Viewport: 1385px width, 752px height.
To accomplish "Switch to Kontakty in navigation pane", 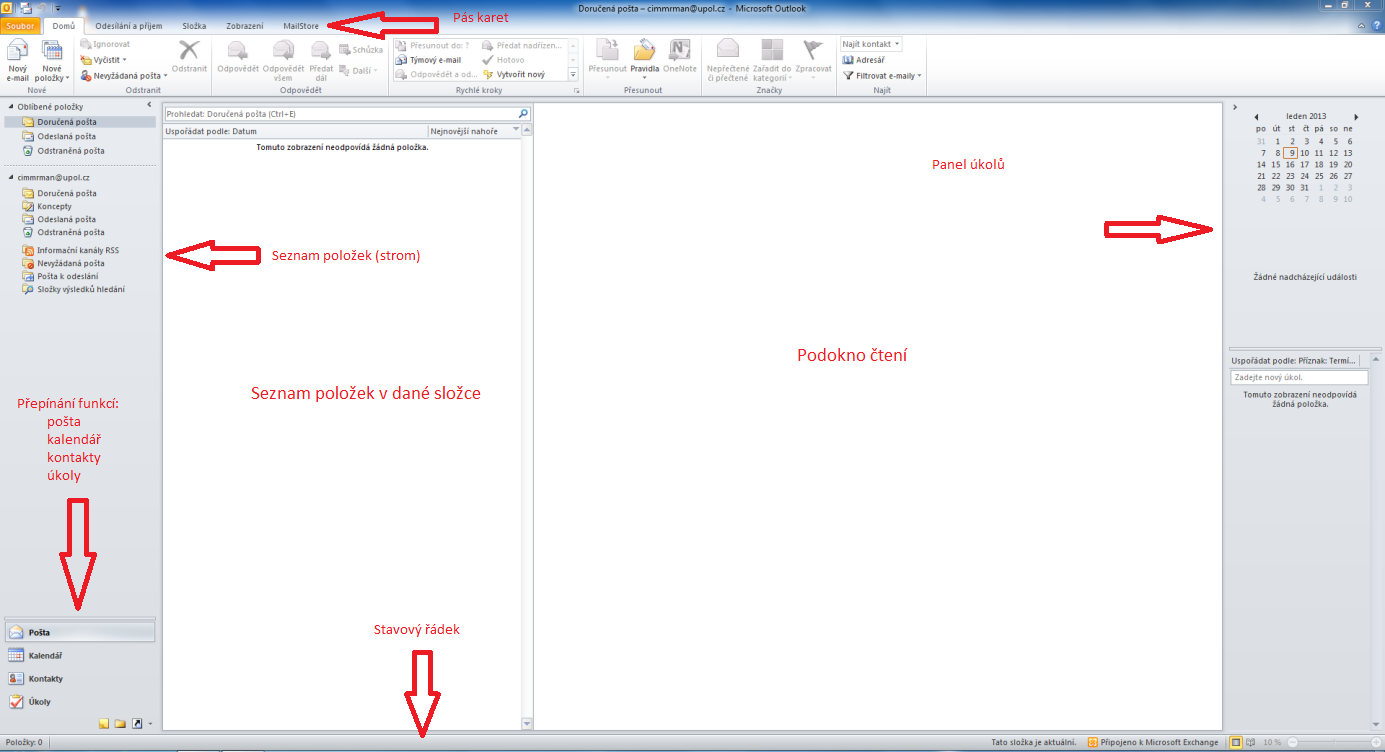I will (x=45, y=679).
